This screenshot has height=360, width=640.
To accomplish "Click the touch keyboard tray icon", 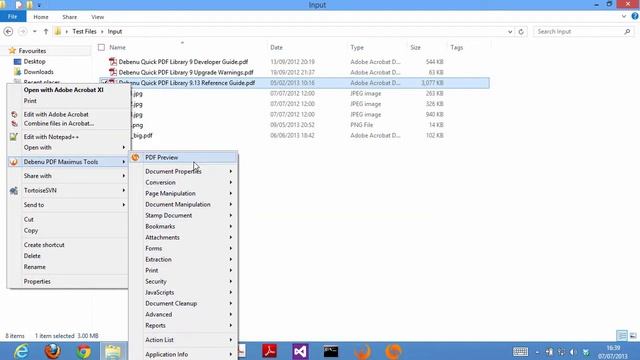I will (x=520, y=351).
